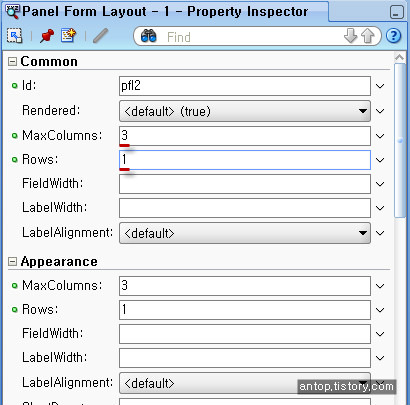
Task: Collapse the Appearance section
Action: coord(12,262)
